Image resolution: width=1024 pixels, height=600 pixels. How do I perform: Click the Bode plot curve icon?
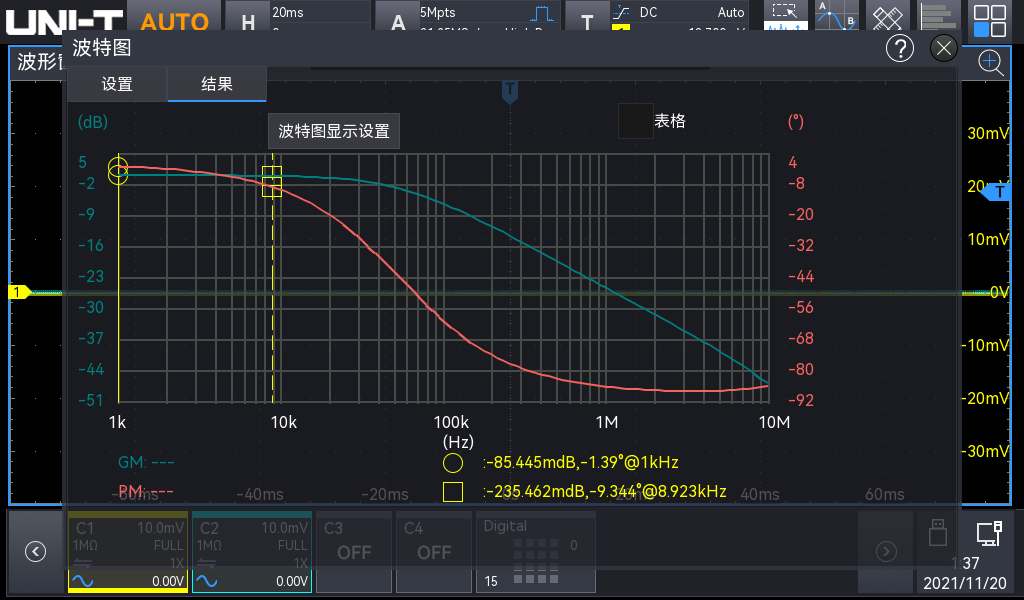[x=838, y=18]
